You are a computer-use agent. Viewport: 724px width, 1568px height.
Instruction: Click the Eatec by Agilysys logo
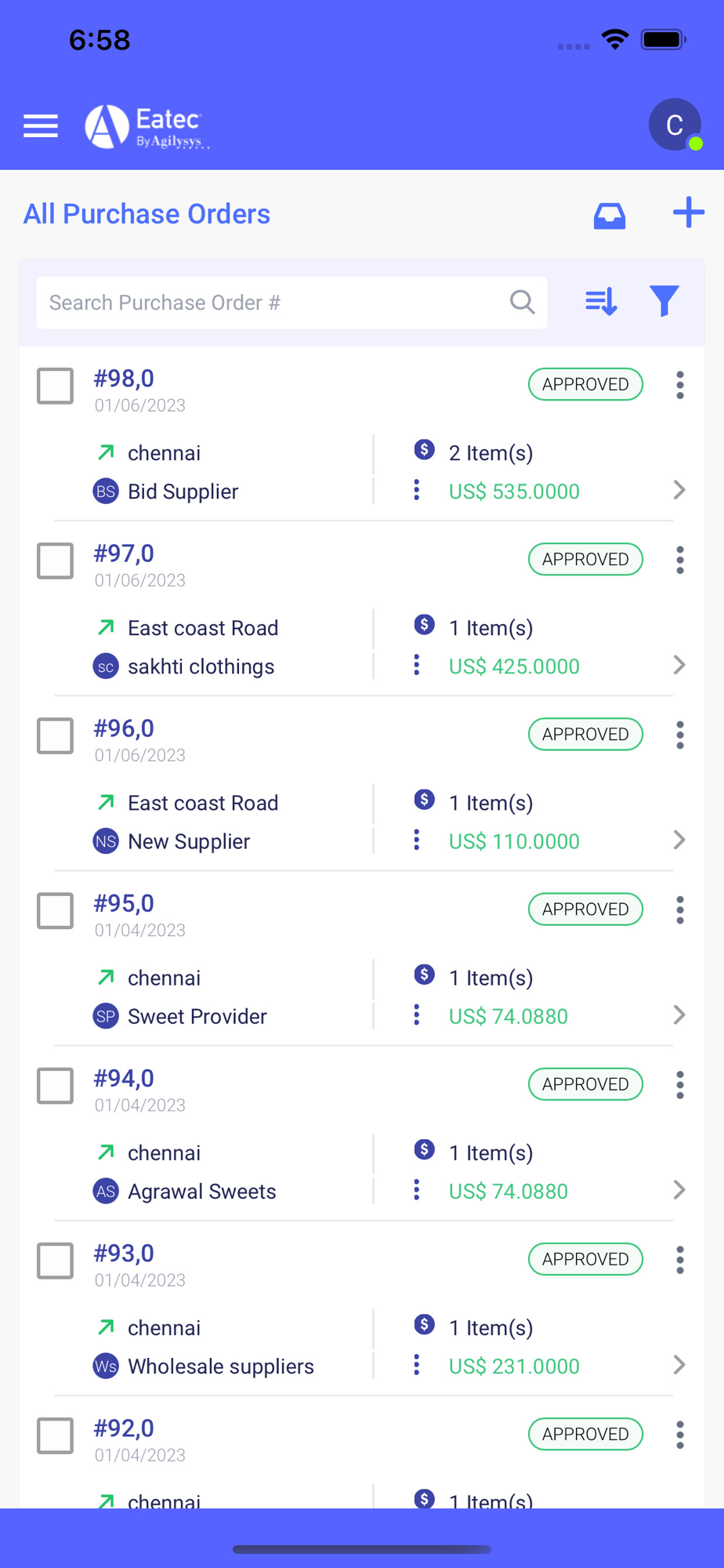pyautogui.click(x=147, y=126)
